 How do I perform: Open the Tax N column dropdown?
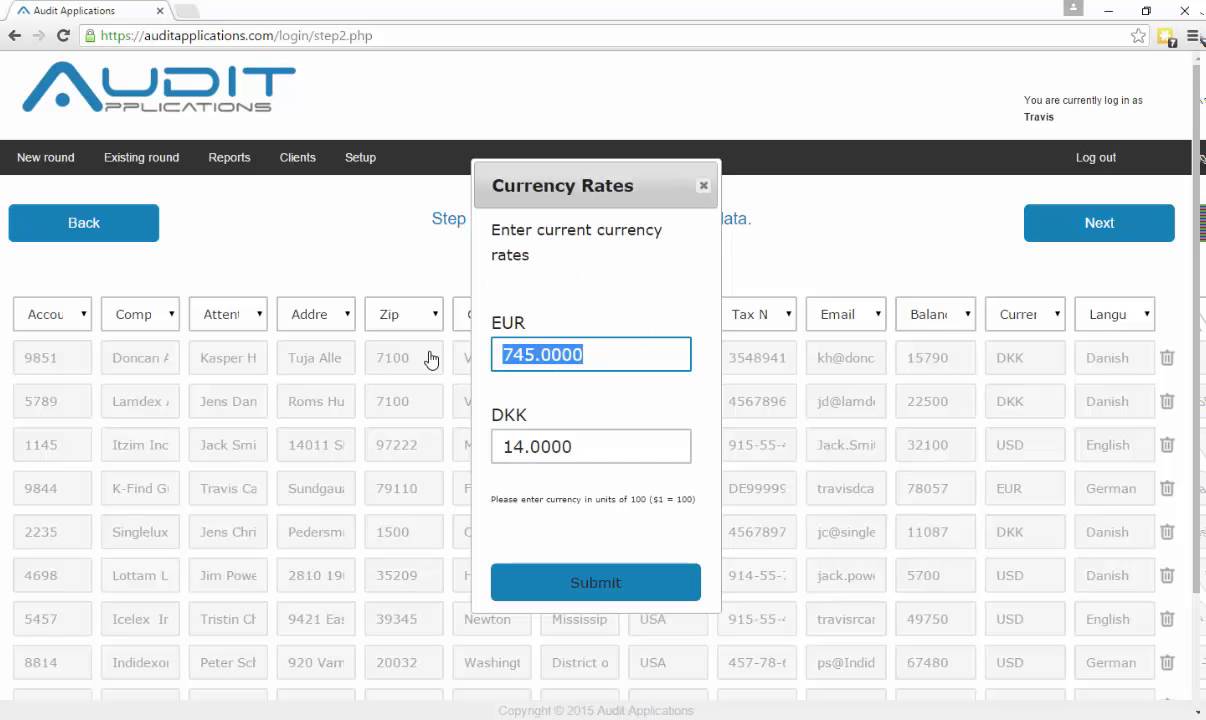(758, 314)
